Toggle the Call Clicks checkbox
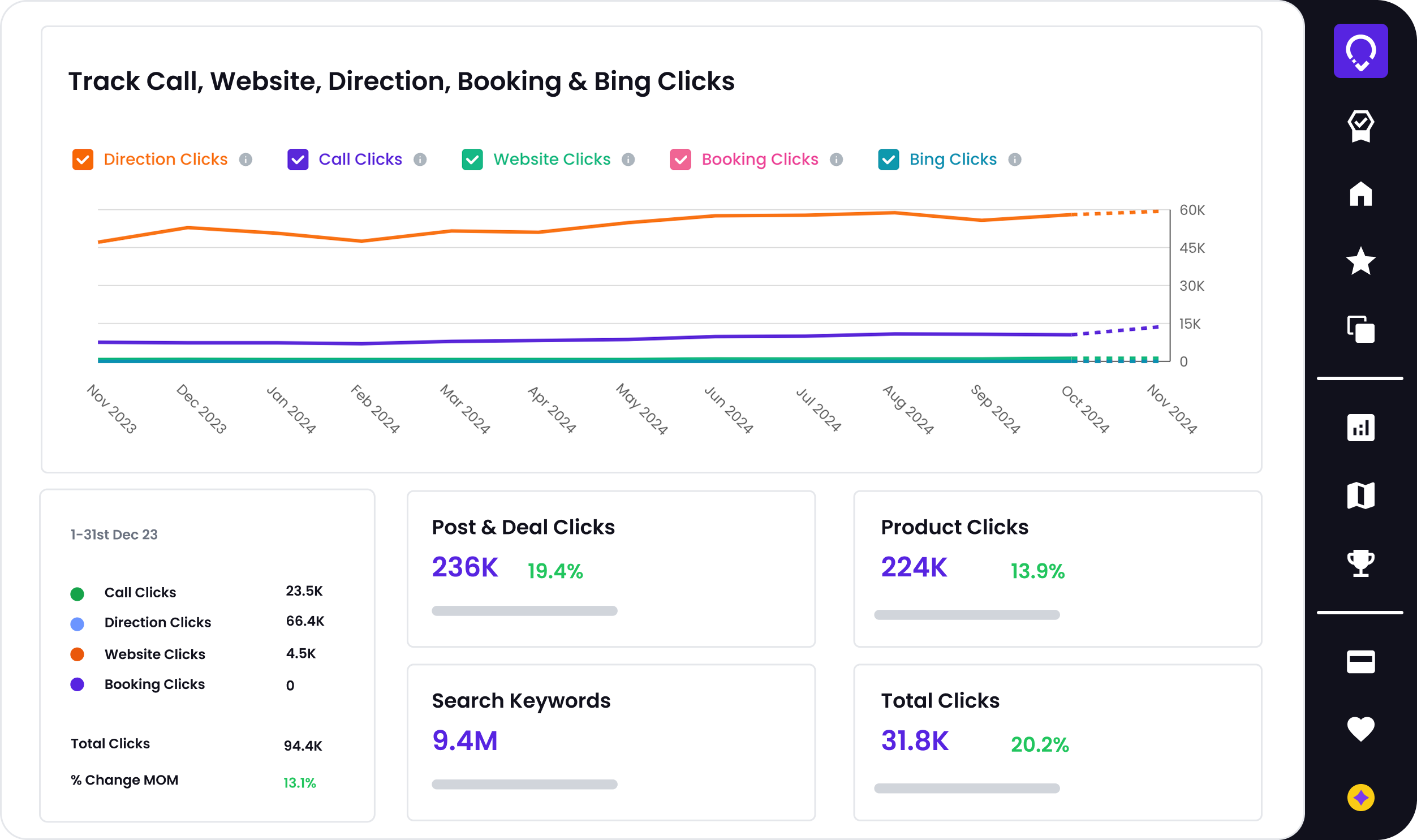Image resolution: width=1417 pixels, height=840 pixels. point(298,160)
